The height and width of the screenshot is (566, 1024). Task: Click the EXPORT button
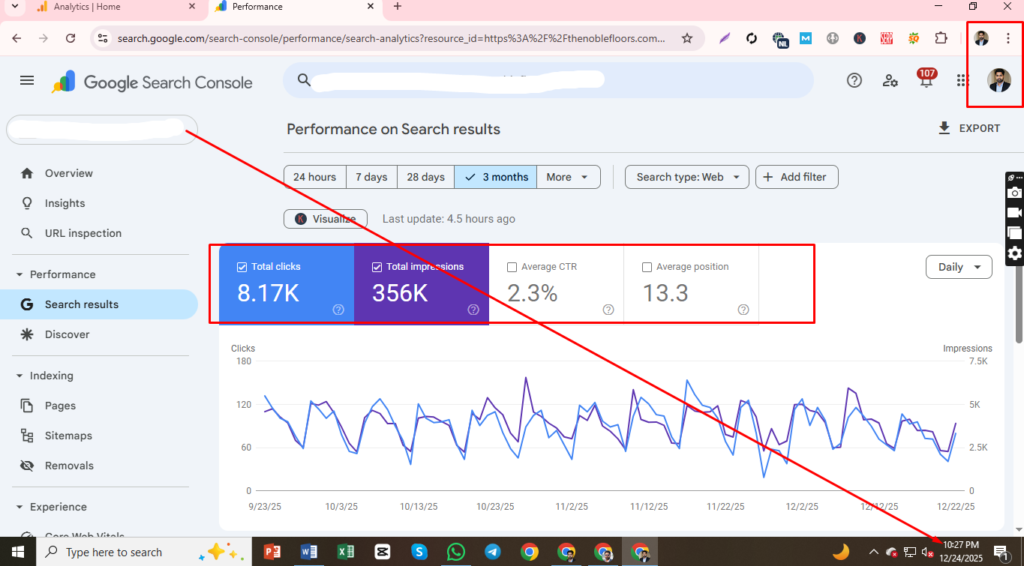coord(969,129)
